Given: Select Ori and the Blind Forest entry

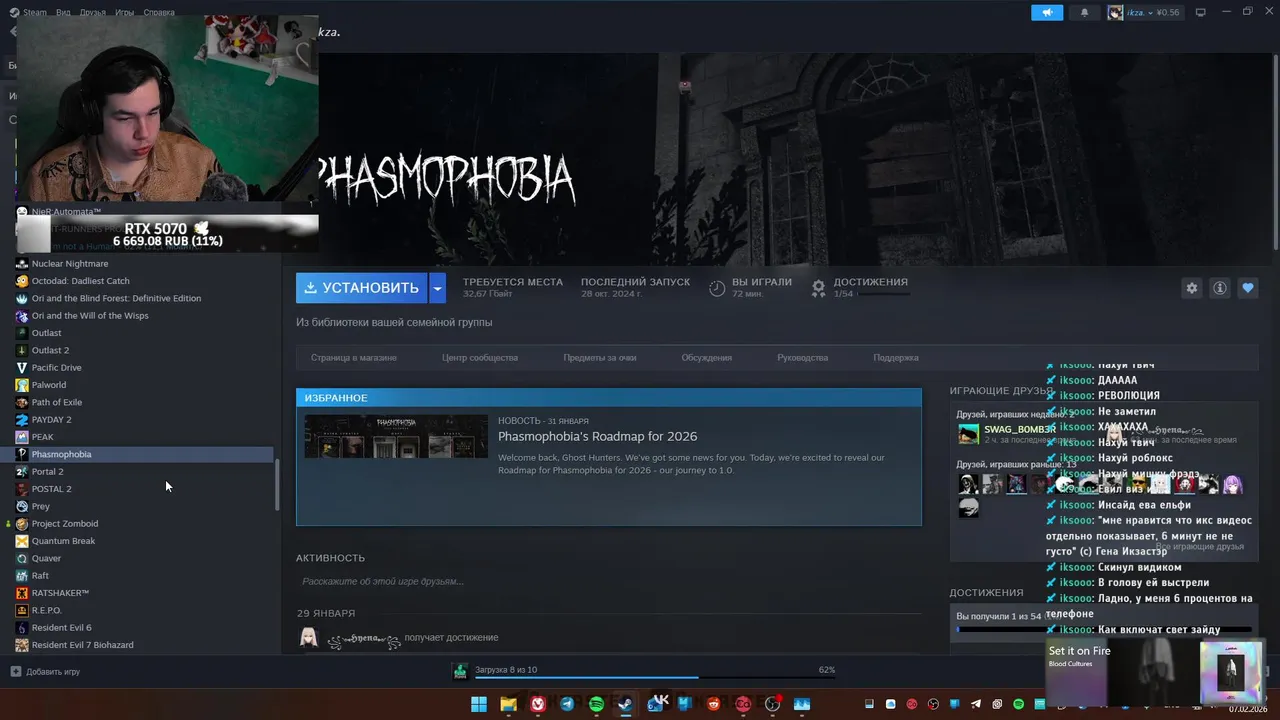Looking at the screenshot, I should pyautogui.click(x=116, y=298).
